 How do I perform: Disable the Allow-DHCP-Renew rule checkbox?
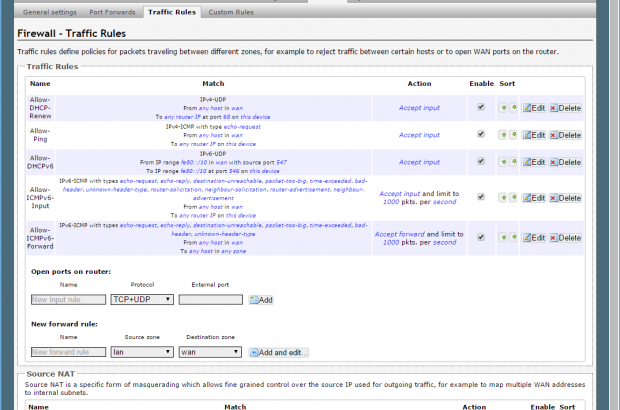(481, 106)
